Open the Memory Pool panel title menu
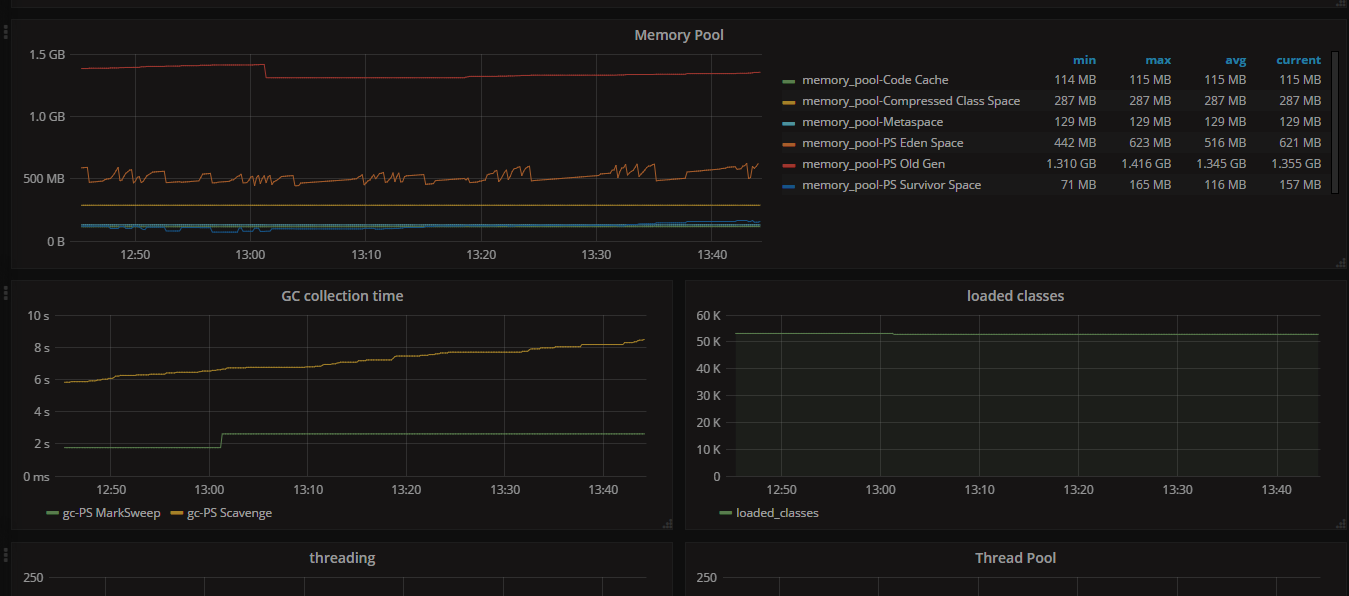The image size is (1349, 596). tap(679, 35)
